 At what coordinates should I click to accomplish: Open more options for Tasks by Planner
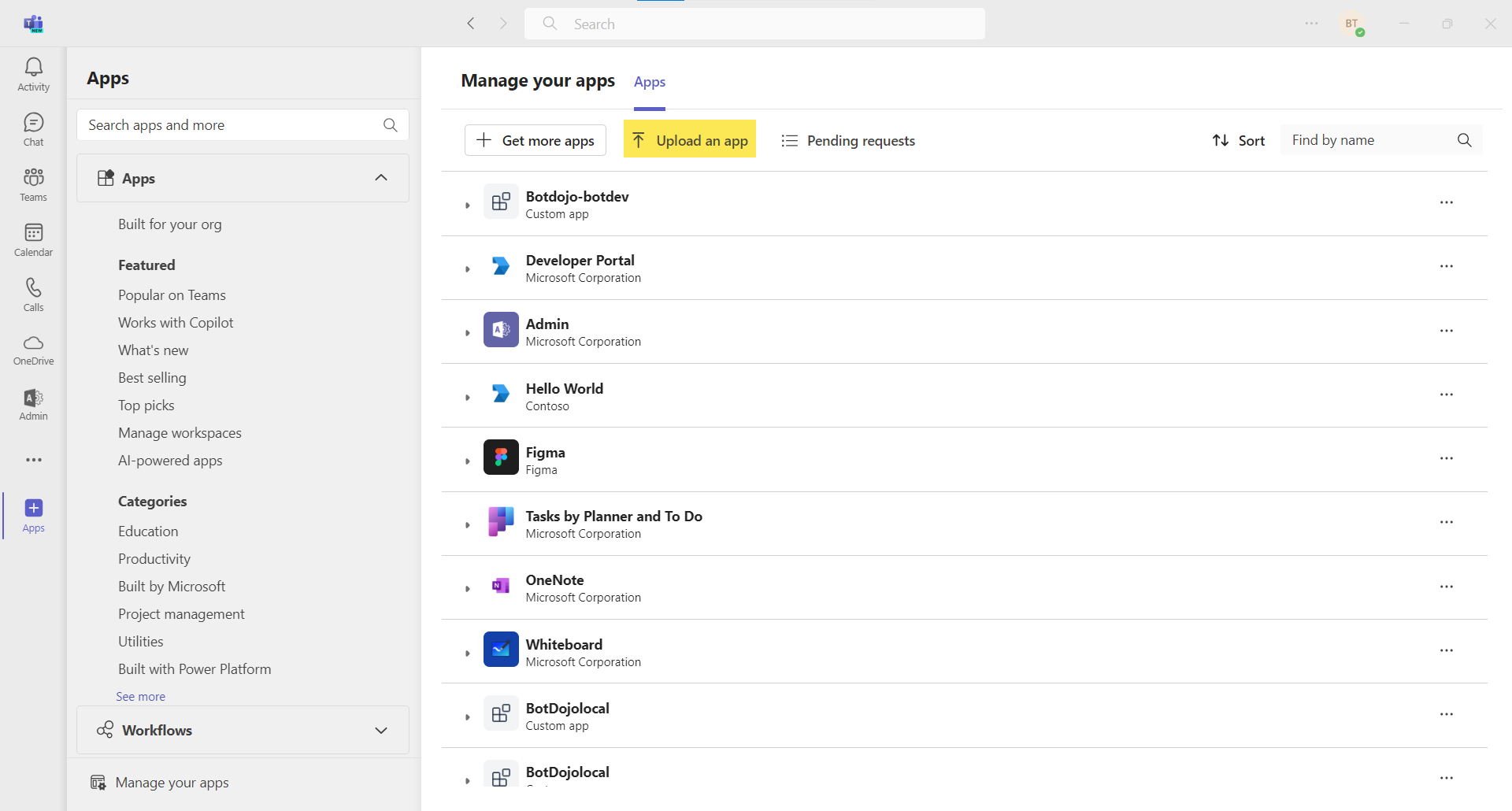pyautogui.click(x=1447, y=522)
